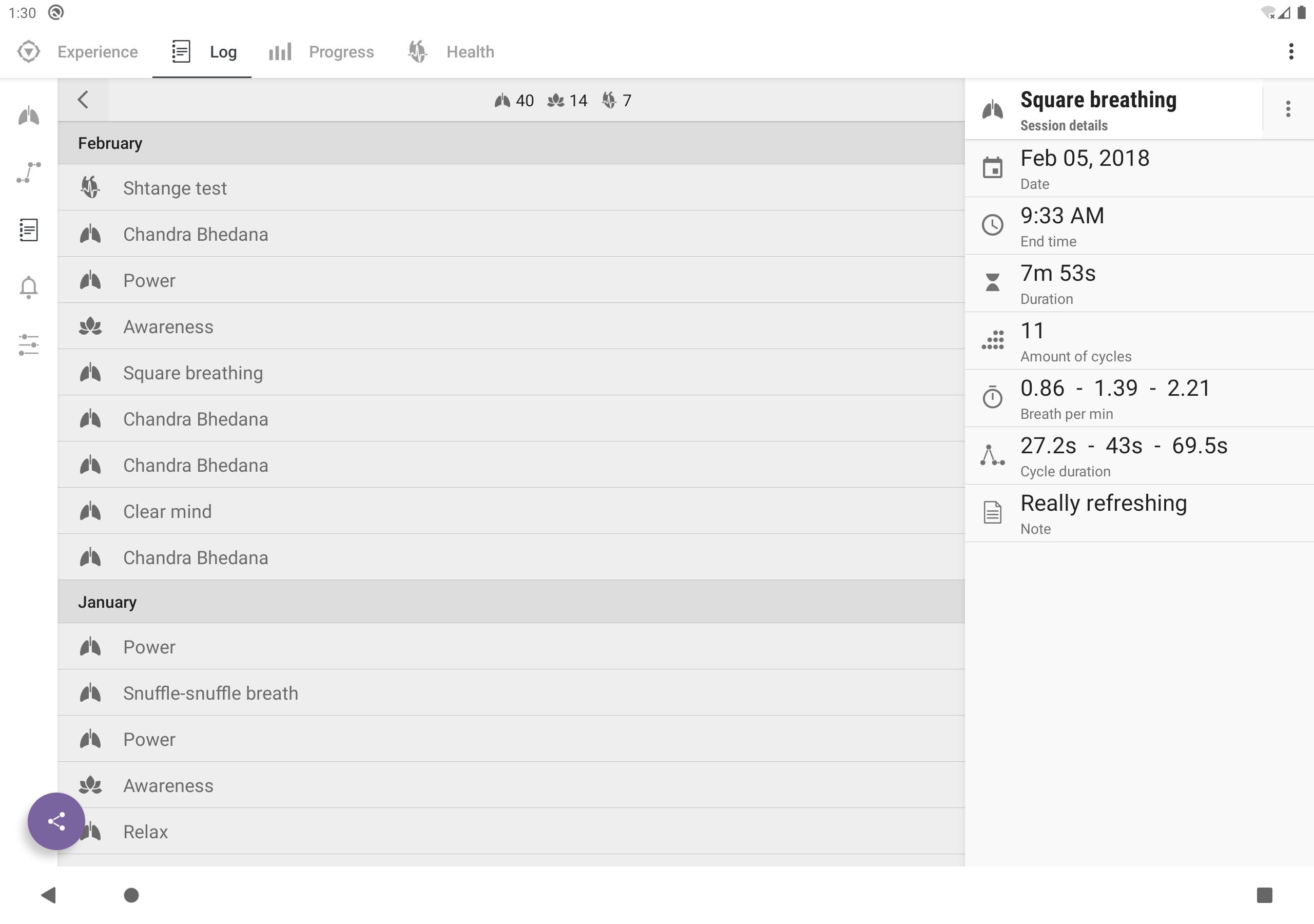Image resolution: width=1314 pixels, height=924 pixels.
Task: Select the lungs breathing sidebar icon
Action: (29, 115)
